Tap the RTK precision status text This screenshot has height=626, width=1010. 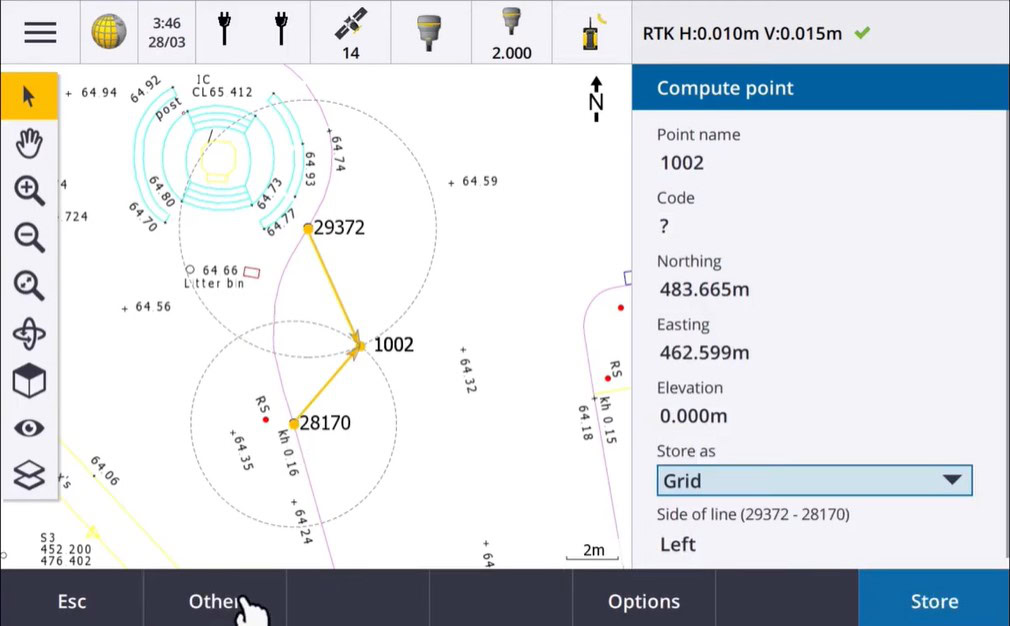coord(742,33)
